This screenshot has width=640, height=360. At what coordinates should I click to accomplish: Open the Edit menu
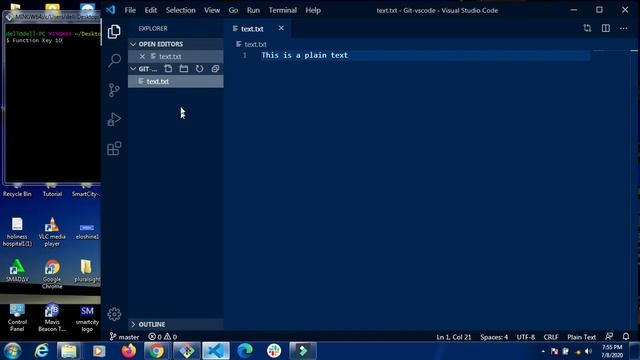[151, 10]
